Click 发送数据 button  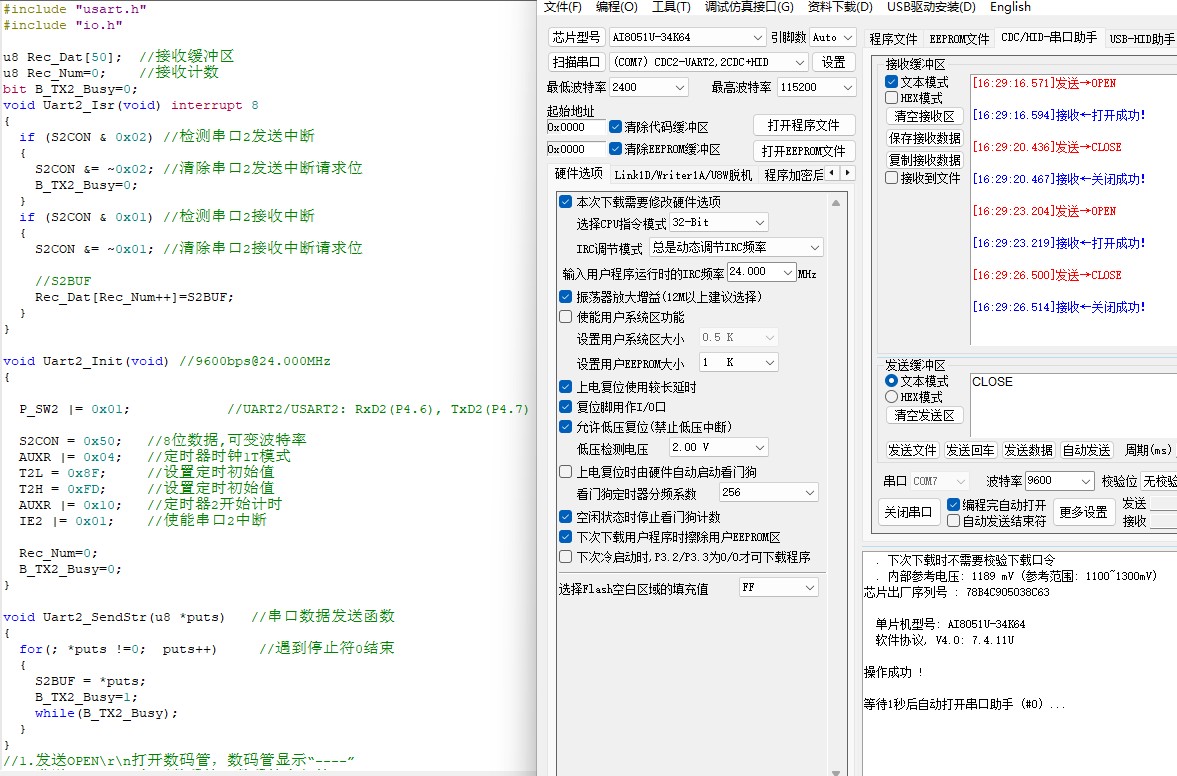[1028, 450]
